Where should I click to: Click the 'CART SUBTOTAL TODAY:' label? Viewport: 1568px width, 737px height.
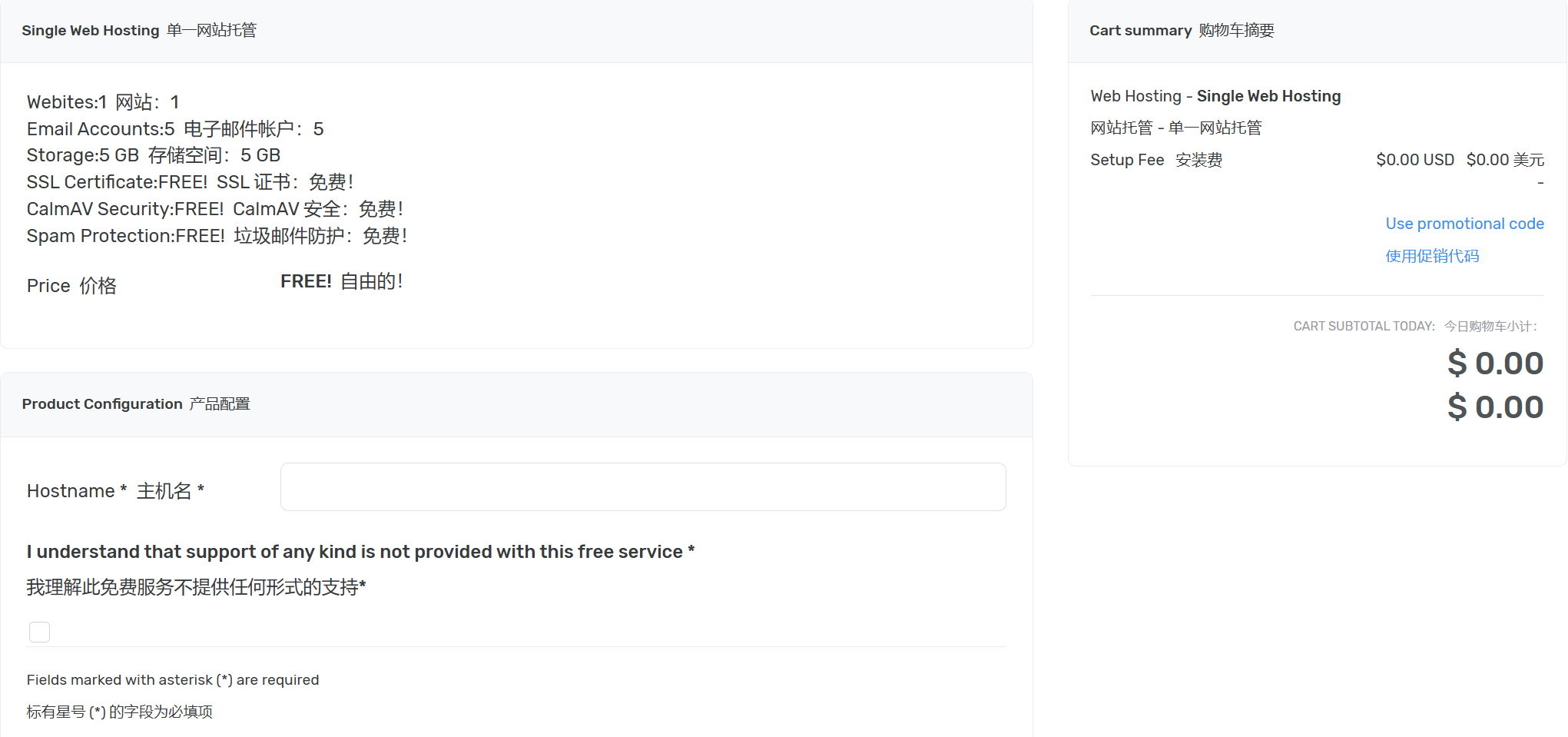pos(1364,326)
